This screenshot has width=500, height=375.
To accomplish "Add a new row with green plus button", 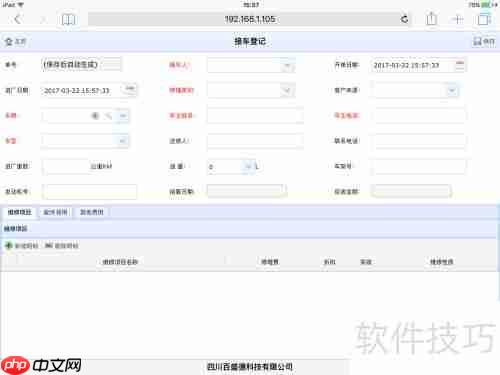I will point(22,246).
